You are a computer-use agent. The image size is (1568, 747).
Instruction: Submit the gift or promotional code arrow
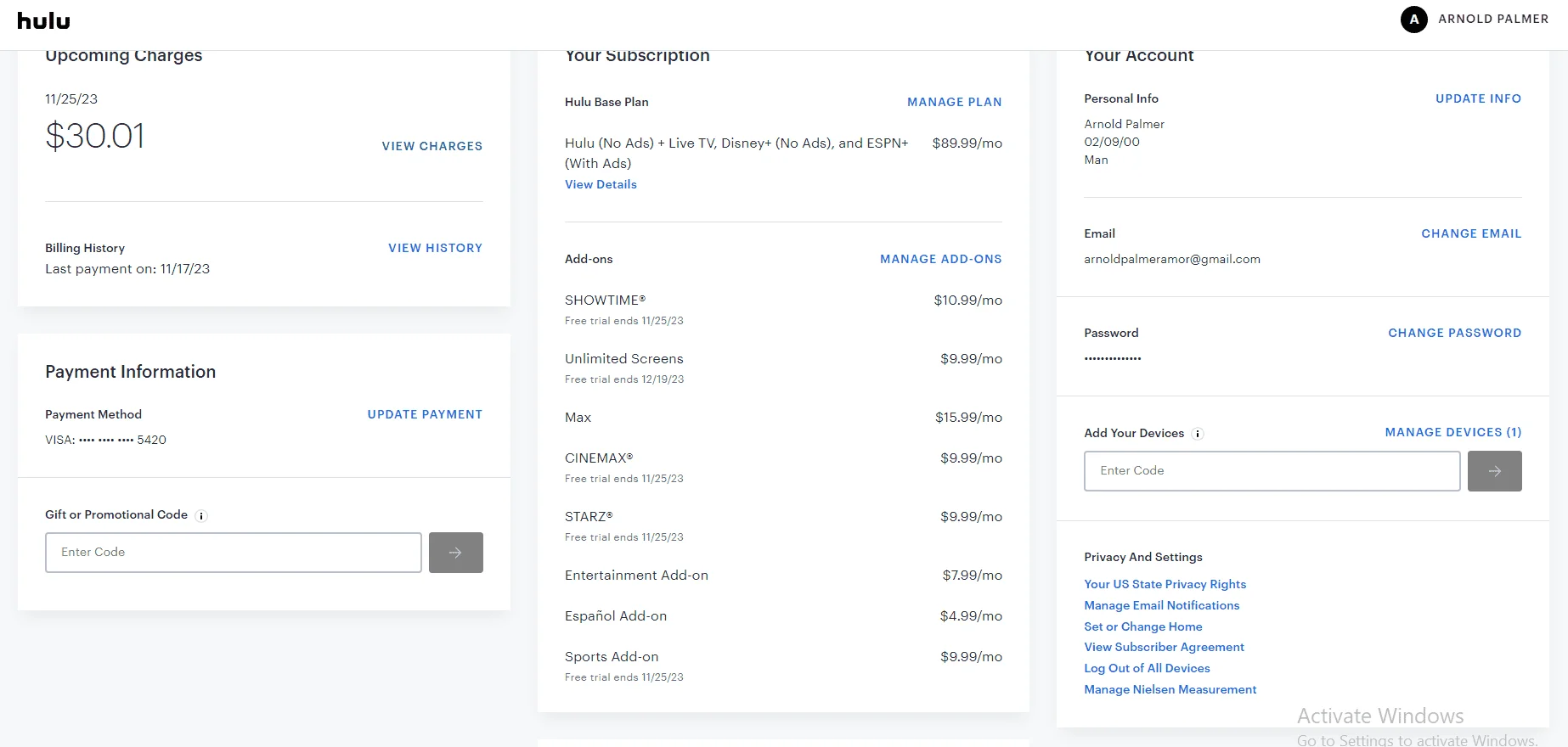[455, 553]
